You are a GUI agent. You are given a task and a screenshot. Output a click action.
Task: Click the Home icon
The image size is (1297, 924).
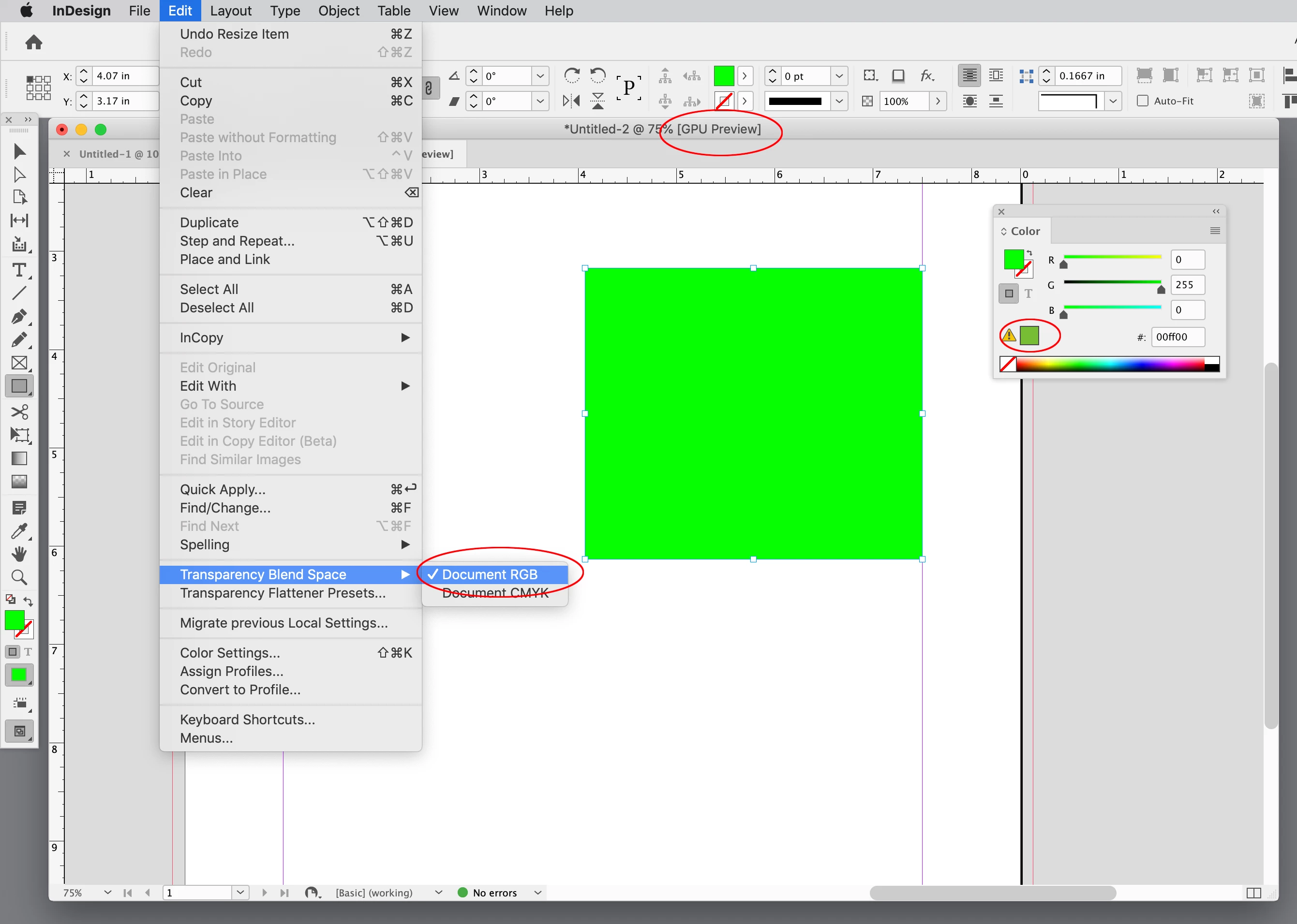33,42
